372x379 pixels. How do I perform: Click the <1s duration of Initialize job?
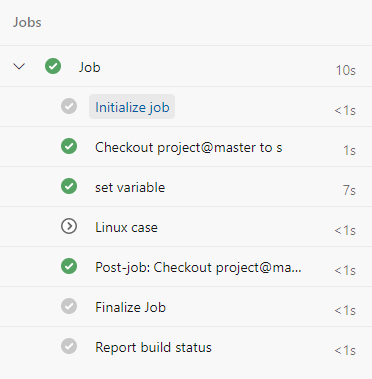[x=345, y=110]
